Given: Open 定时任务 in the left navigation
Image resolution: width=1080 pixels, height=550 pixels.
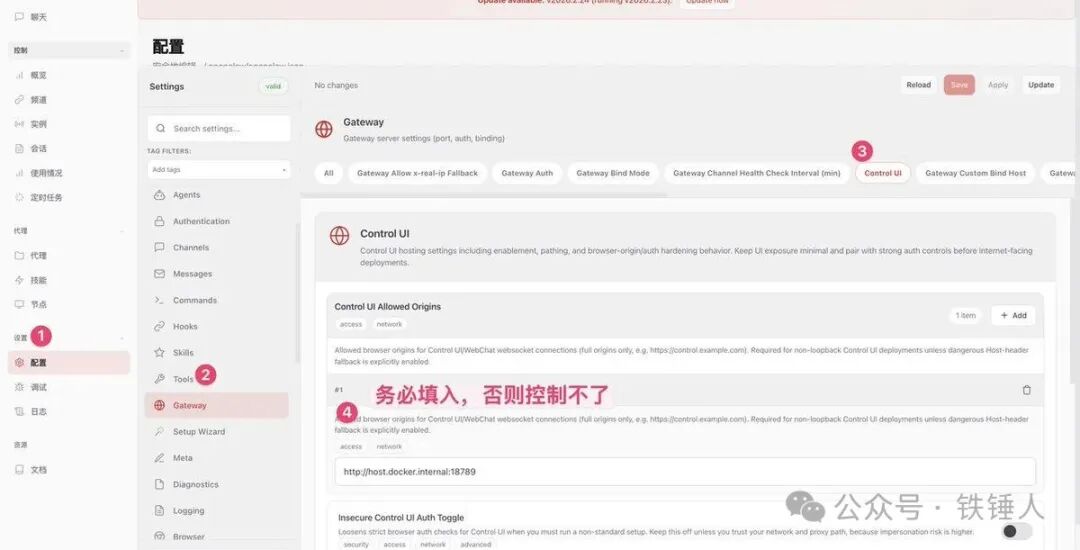Looking at the screenshot, I should tap(46, 198).
